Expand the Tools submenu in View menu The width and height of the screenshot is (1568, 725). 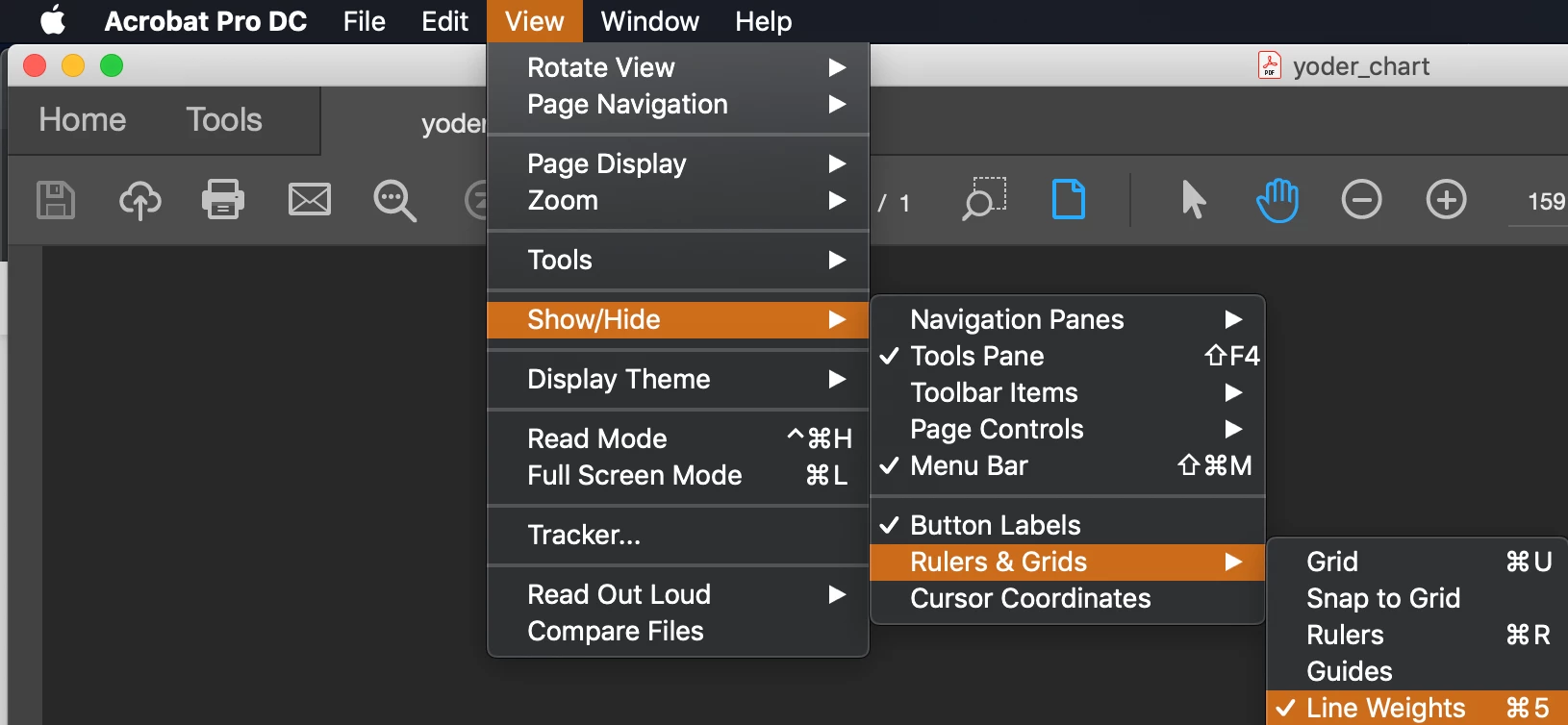tap(678, 260)
